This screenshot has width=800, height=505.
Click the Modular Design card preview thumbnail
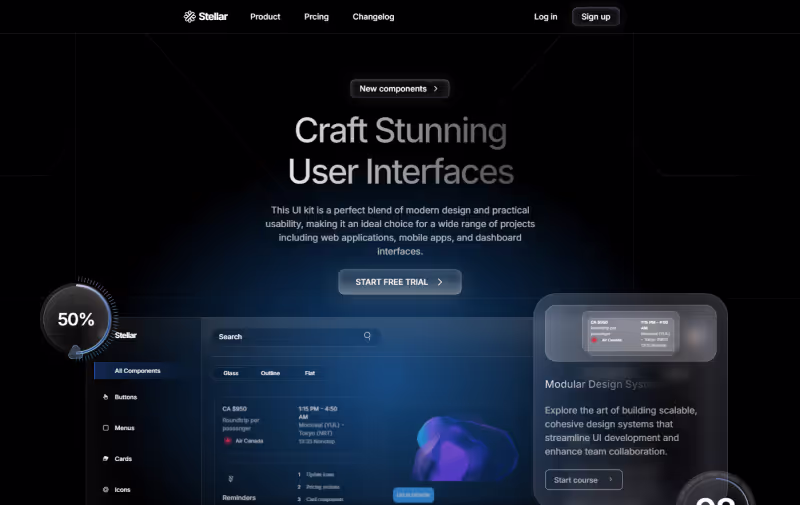[631, 333]
